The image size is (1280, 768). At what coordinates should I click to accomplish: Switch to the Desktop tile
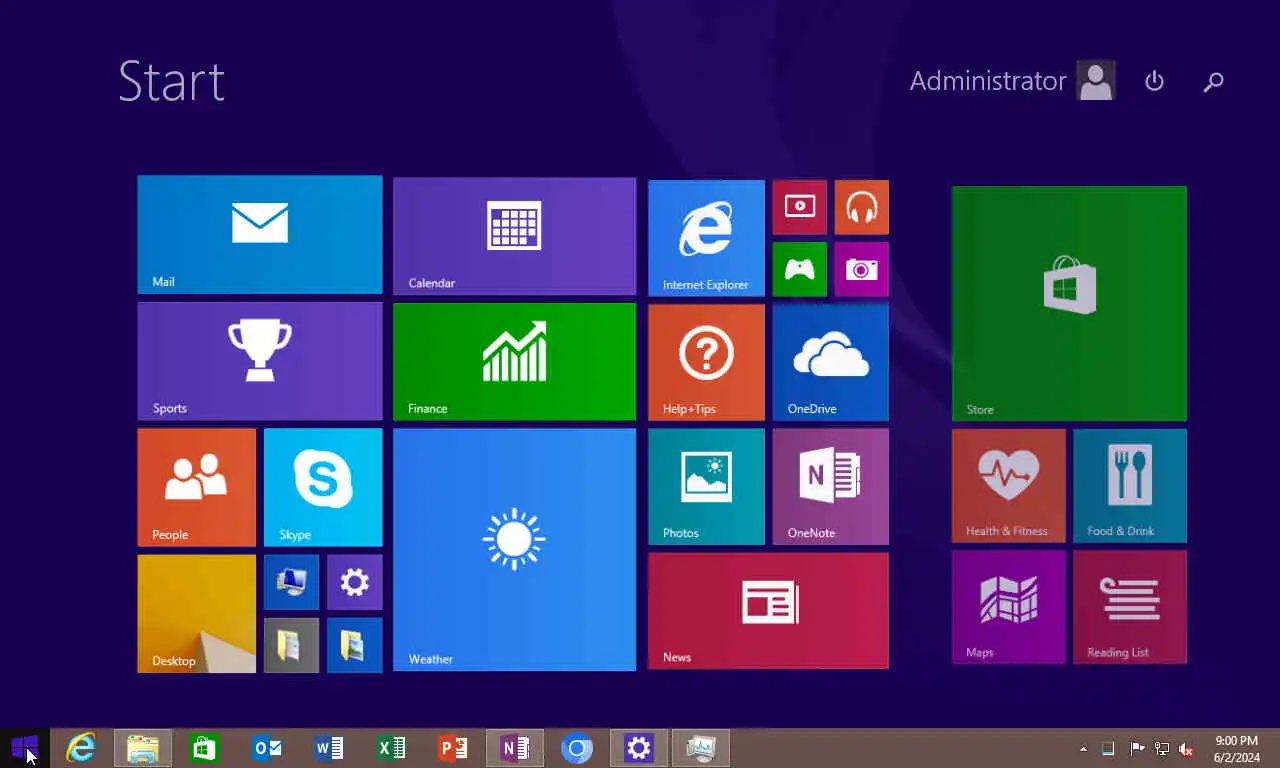coord(196,614)
